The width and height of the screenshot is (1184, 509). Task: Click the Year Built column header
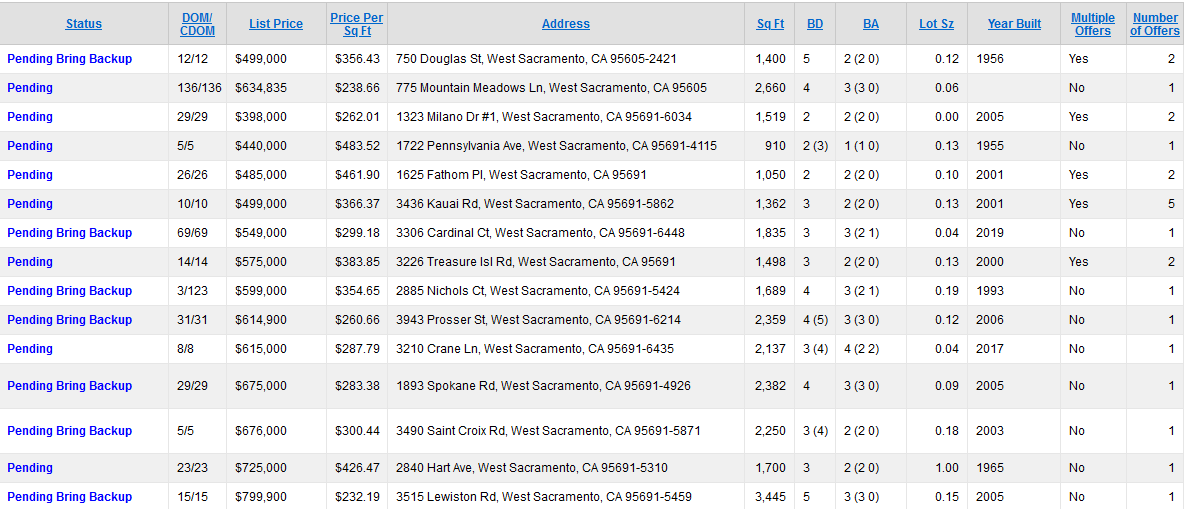[1014, 24]
